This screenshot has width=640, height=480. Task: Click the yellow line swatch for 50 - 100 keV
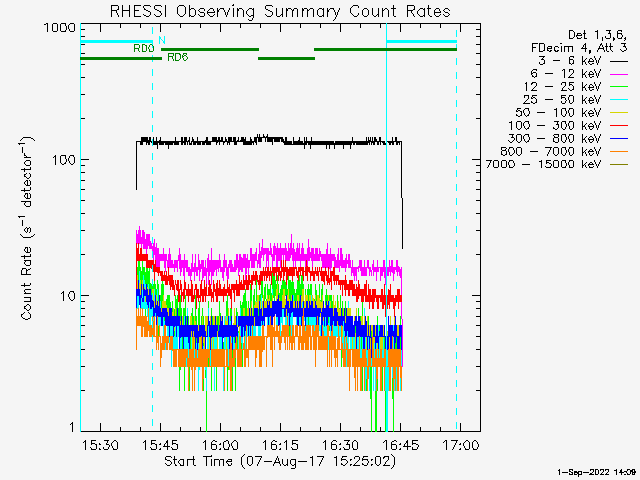click(x=619, y=113)
